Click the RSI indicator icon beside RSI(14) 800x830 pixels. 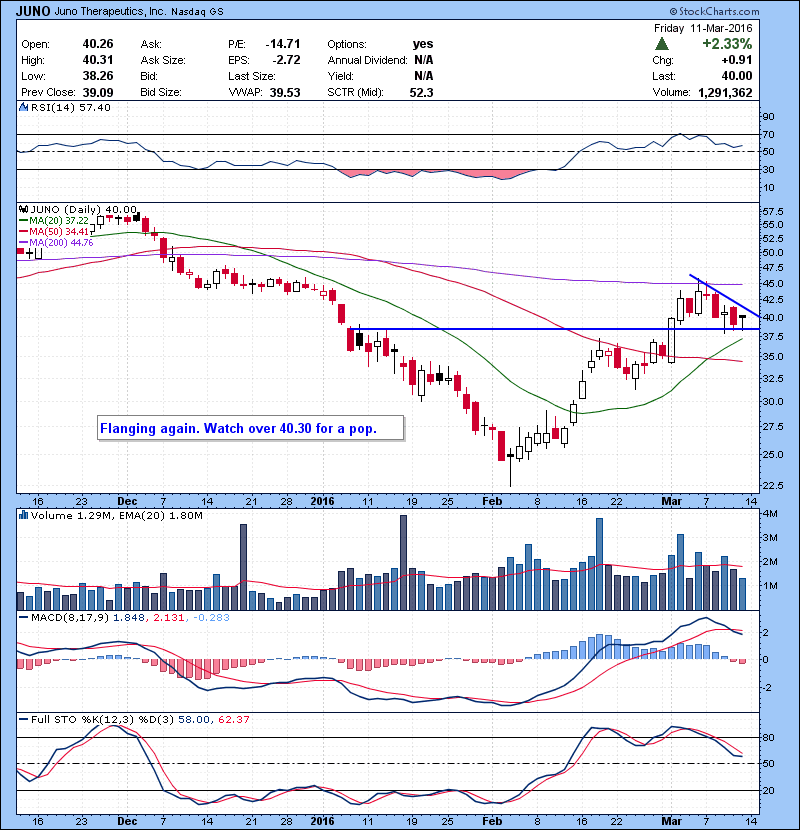23,107
